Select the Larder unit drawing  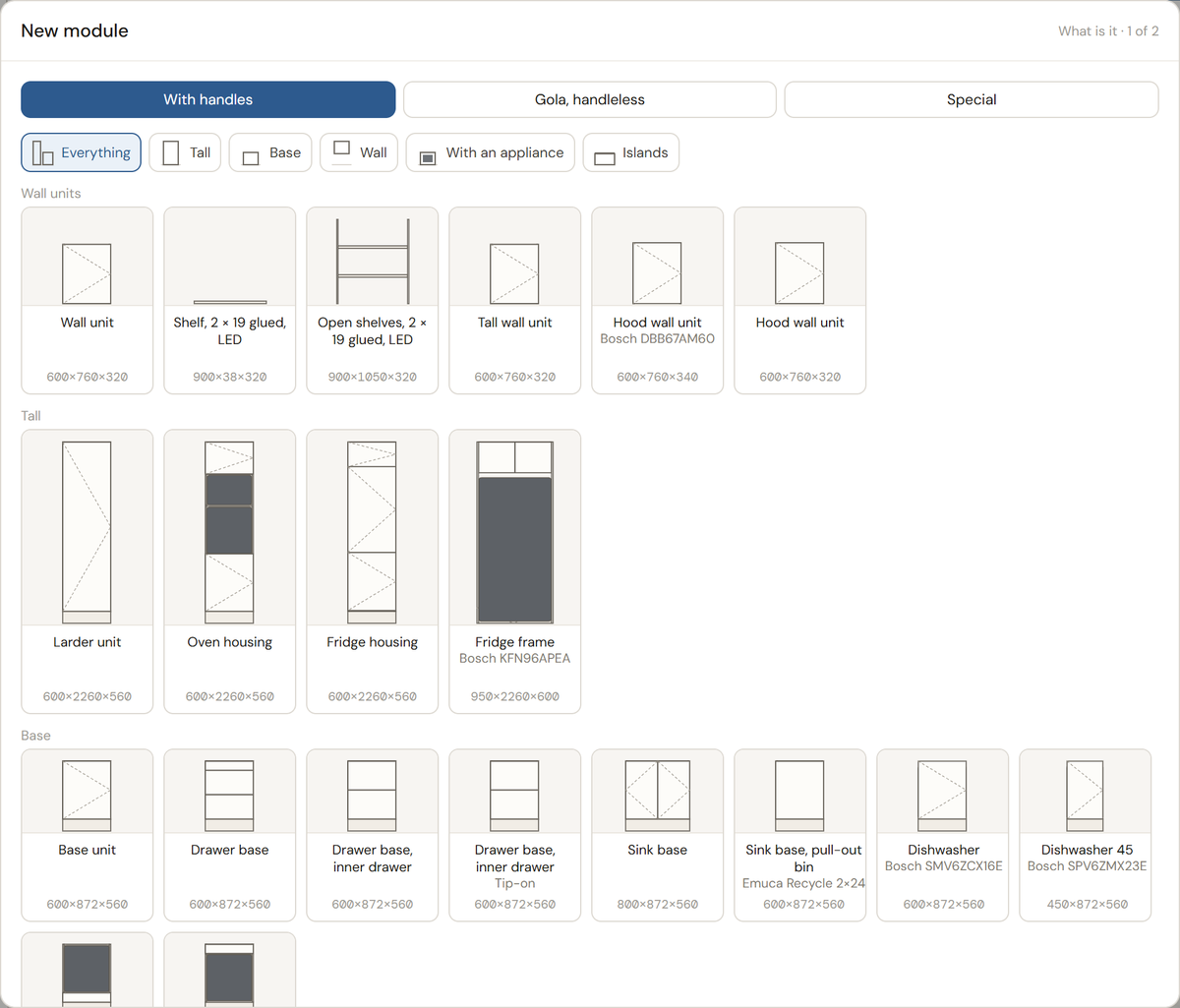(x=87, y=532)
